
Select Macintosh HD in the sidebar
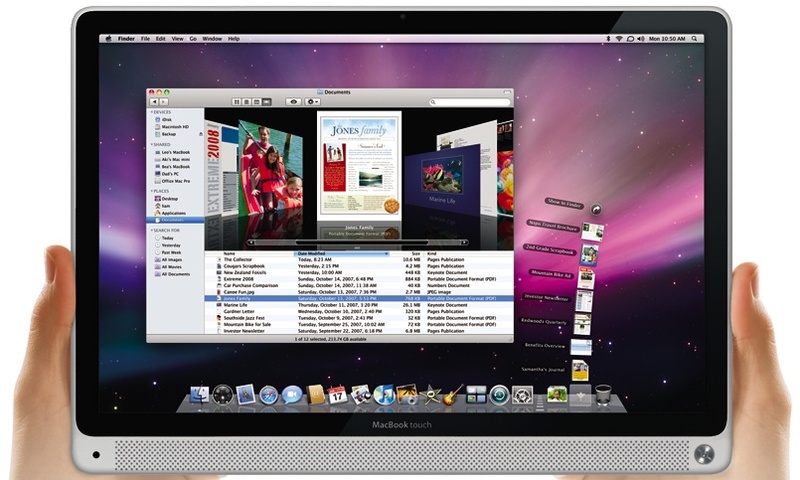click(x=171, y=127)
